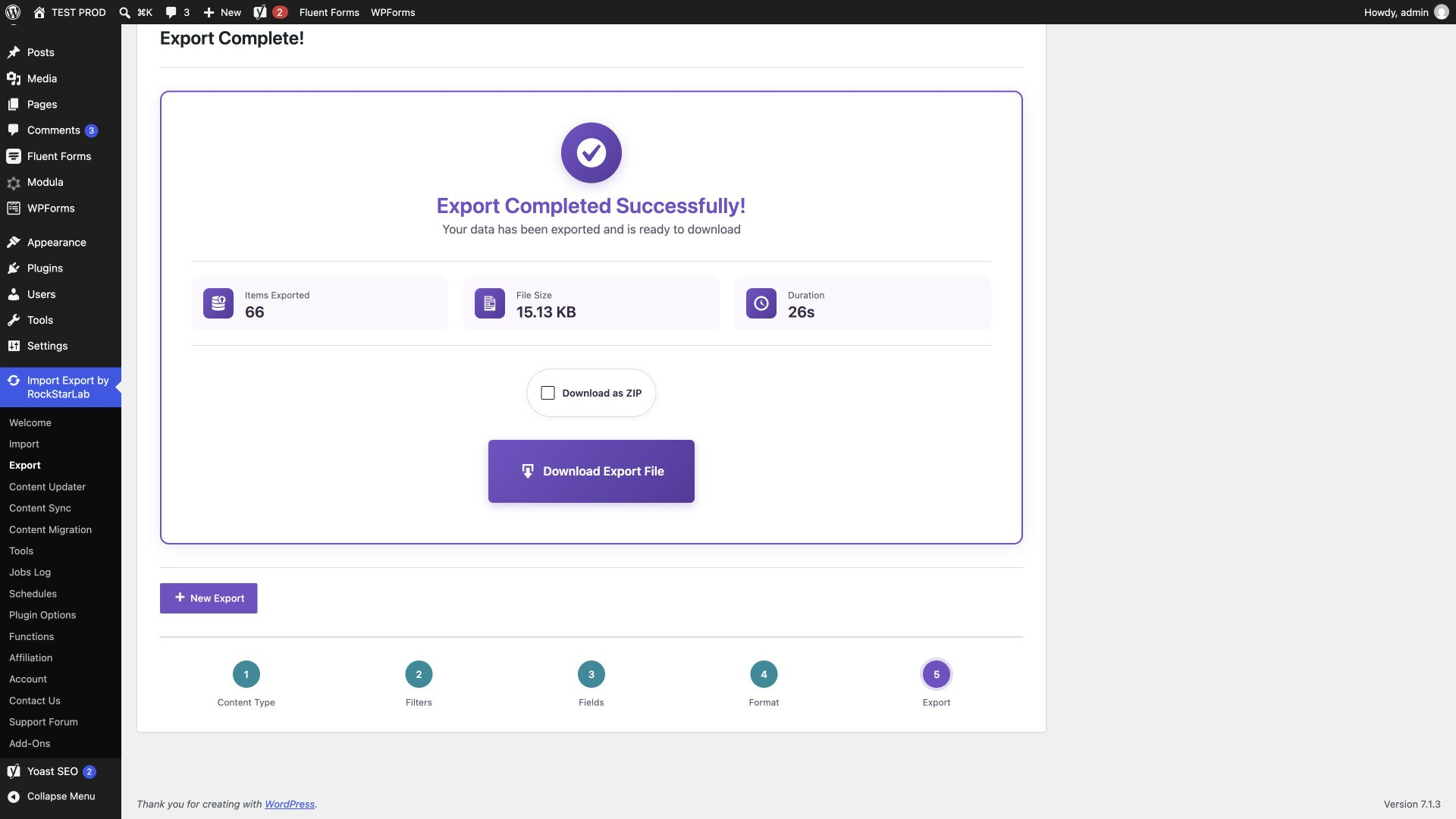Open the Support Forum link
Viewport: 1456px width, 819px height.
[x=43, y=721]
